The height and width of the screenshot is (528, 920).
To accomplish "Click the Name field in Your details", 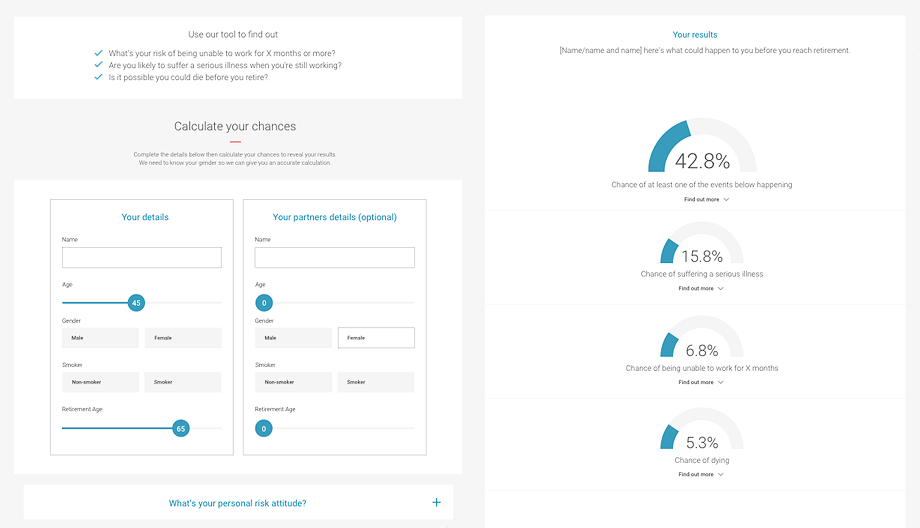I will [142, 258].
